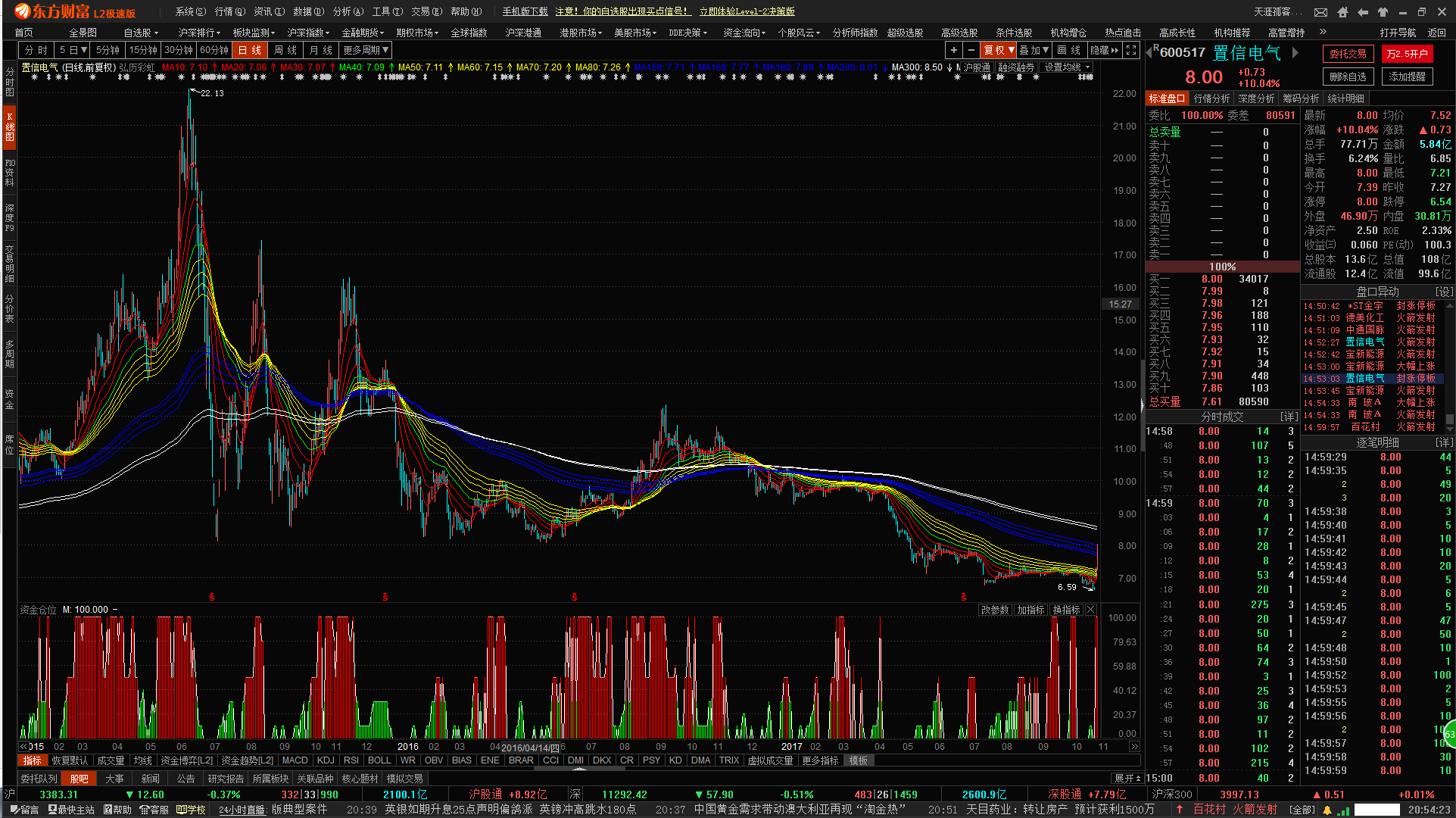Screen dimensions: 1456x818
Task: Click the red up-arrow alert icon
Action: click(x=1180, y=810)
